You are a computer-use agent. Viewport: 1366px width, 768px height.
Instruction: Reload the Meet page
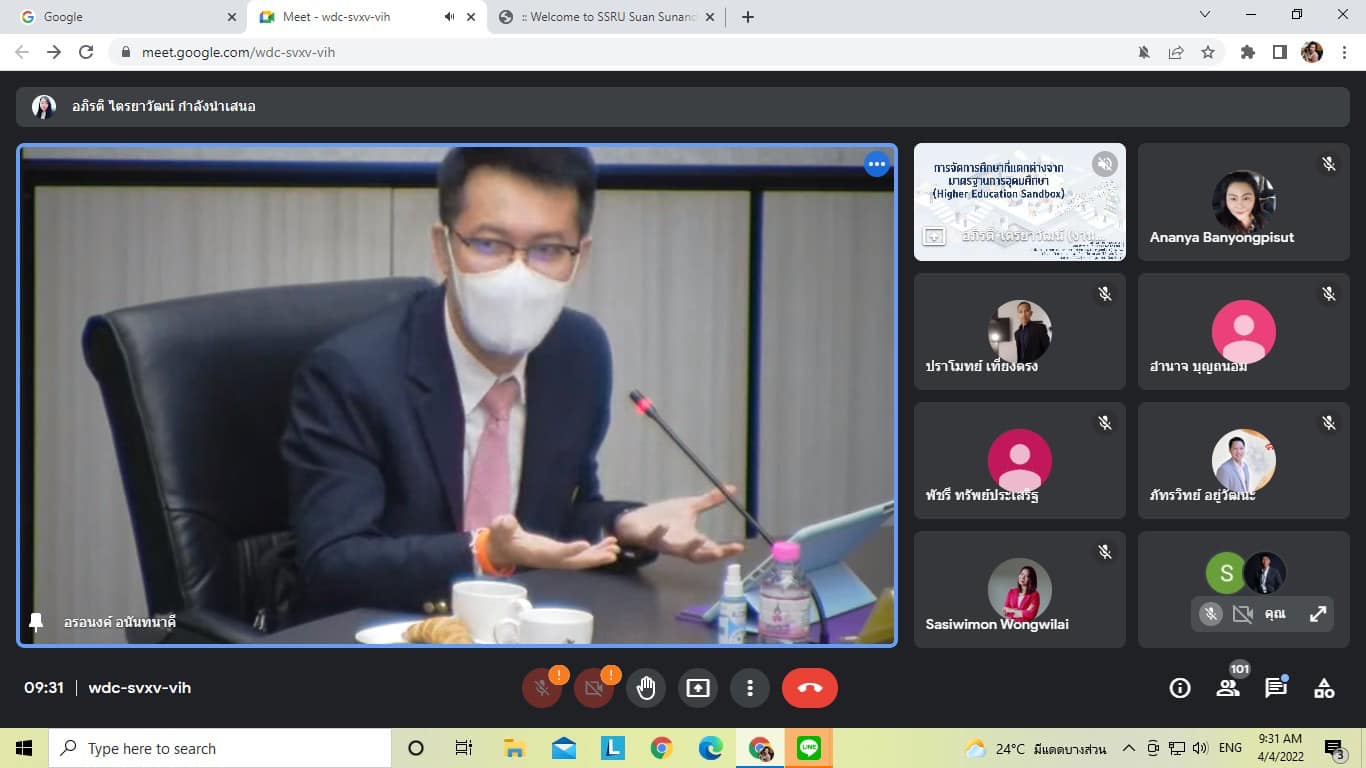click(86, 52)
